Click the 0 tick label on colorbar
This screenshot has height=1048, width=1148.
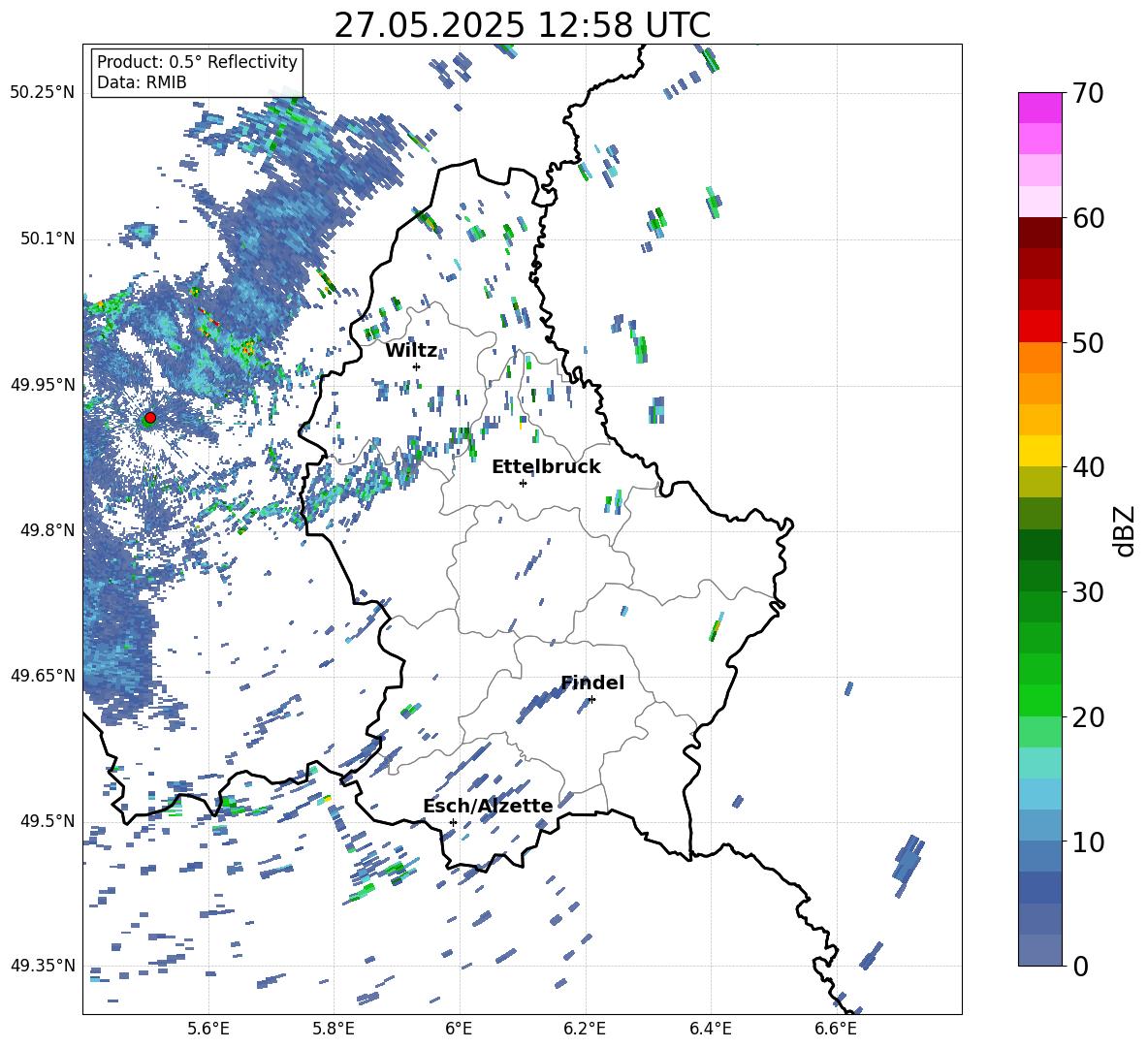(1080, 966)
